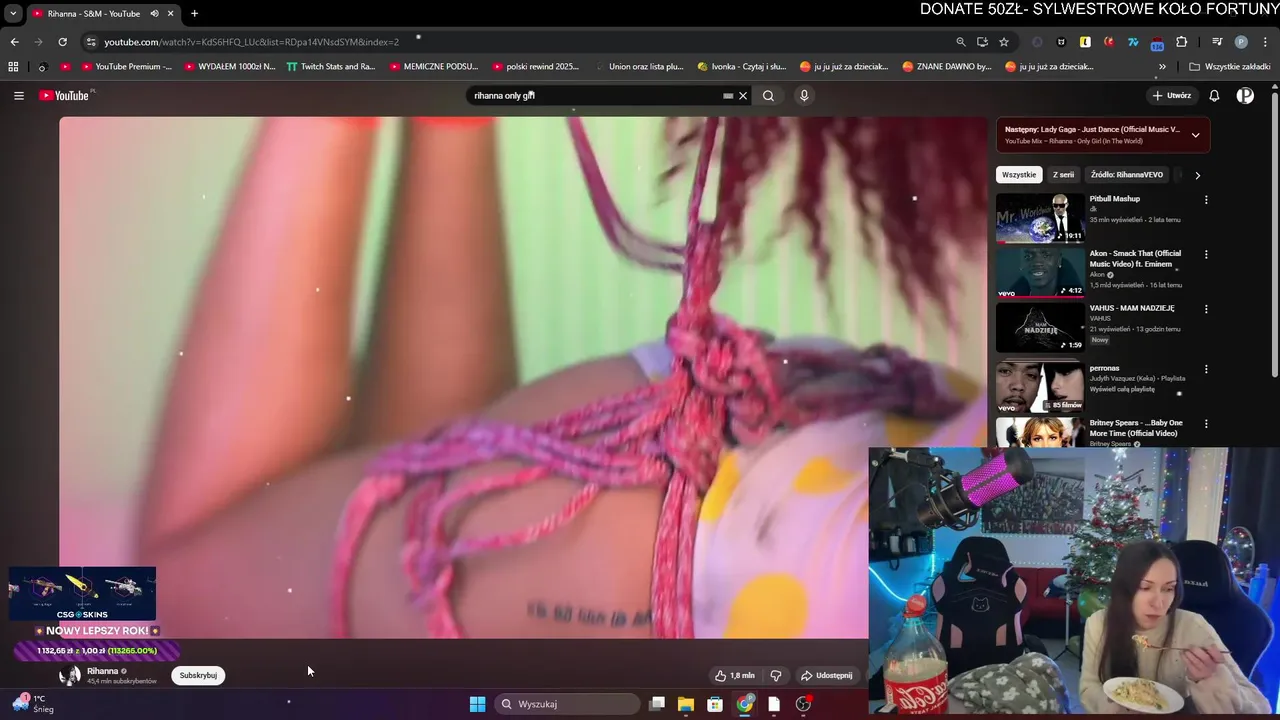This screenshot has width=1280, height=720.
Task: Like the video with 1,8 mln thumbs up
Action: (734, 676)
